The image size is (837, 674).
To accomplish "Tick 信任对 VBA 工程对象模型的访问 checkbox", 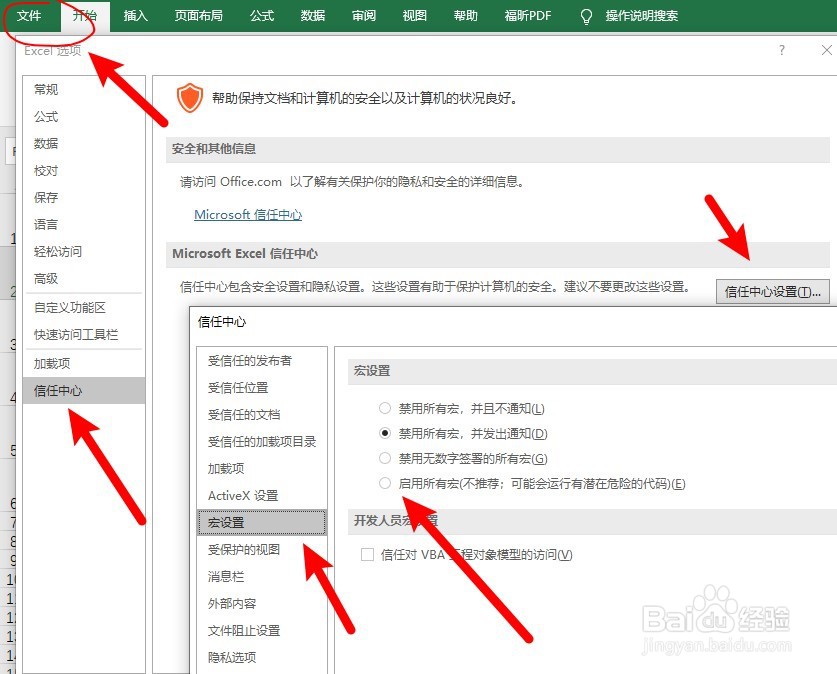I will (x=367, y=554).
